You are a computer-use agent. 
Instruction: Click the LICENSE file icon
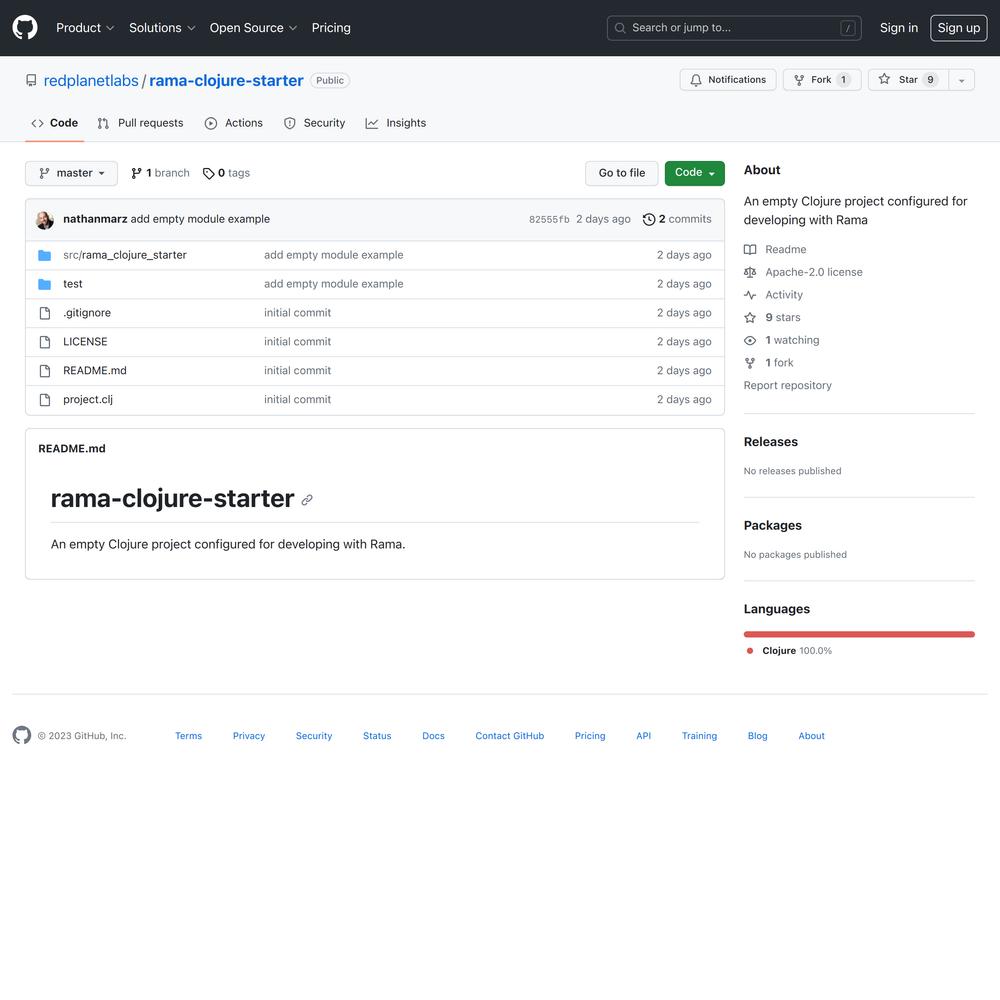[x=45, y=342]
